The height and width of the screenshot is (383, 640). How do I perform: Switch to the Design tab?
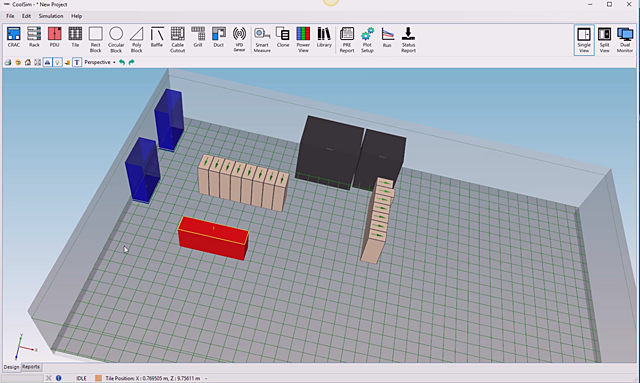tap(11, 367)
